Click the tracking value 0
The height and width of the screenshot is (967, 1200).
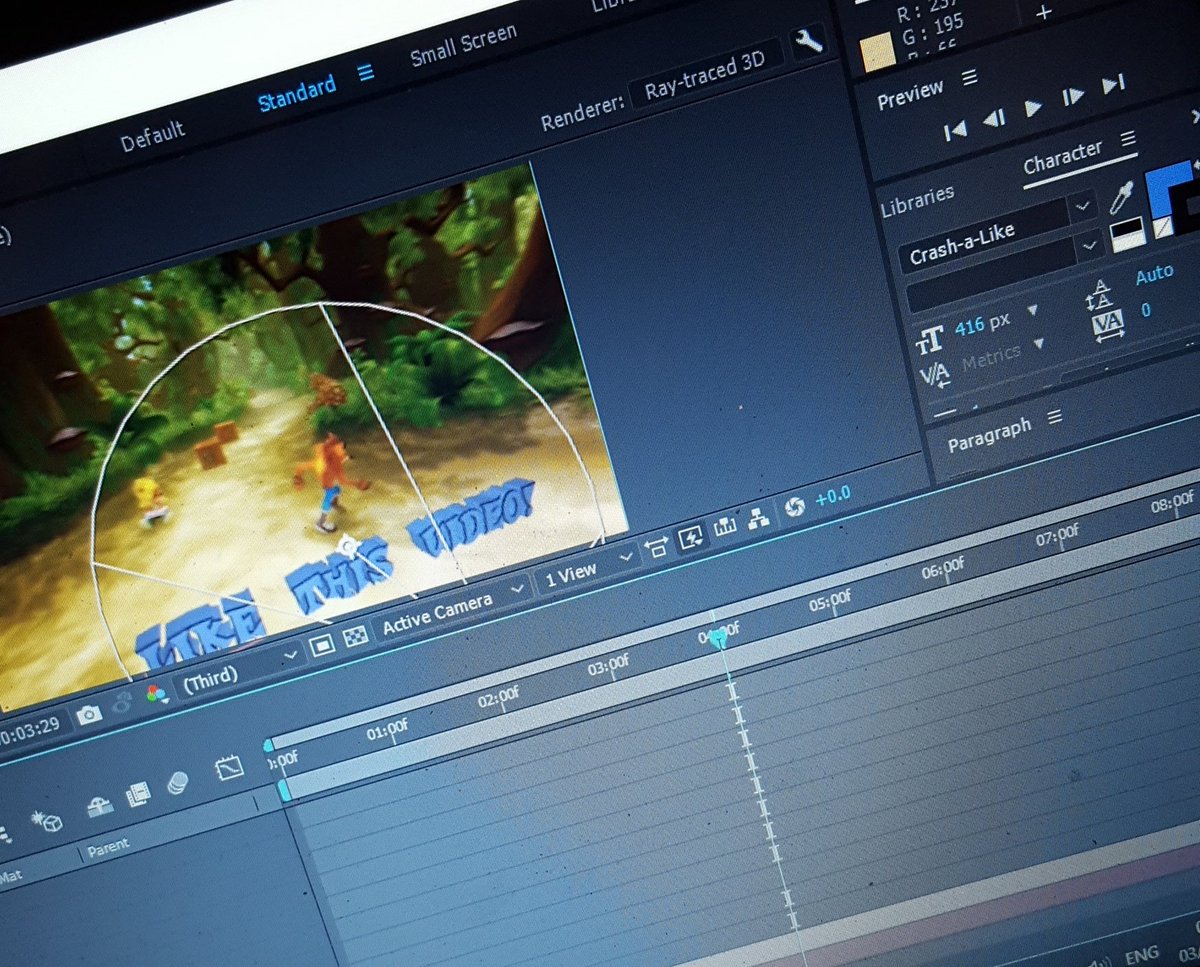[1146, 310]
